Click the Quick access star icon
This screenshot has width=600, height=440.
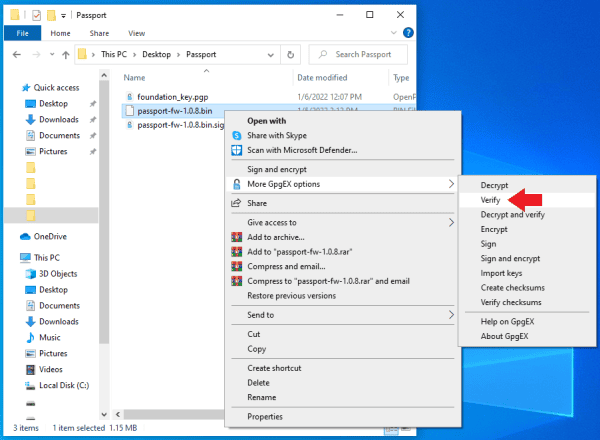(26, 88)
